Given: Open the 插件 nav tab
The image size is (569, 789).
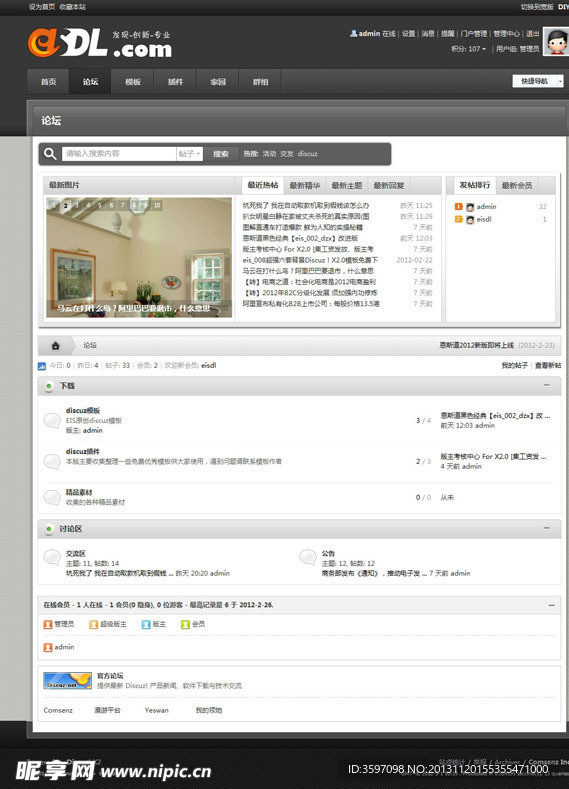Looking at the screenshot, I should pos(175,82).
